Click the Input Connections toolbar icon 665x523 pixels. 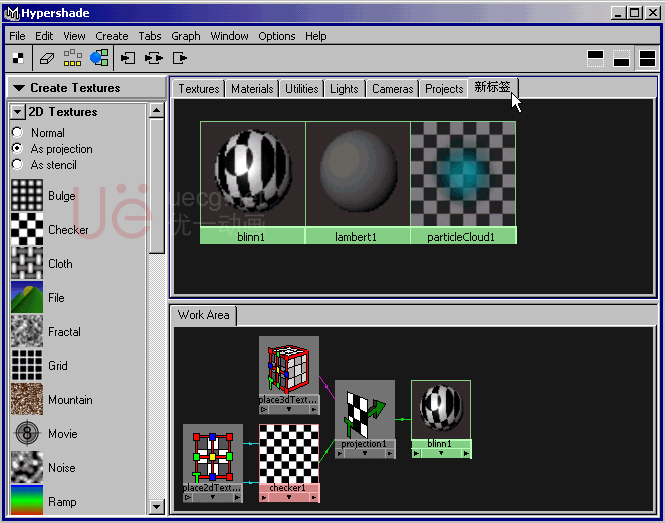click(128, 58)
